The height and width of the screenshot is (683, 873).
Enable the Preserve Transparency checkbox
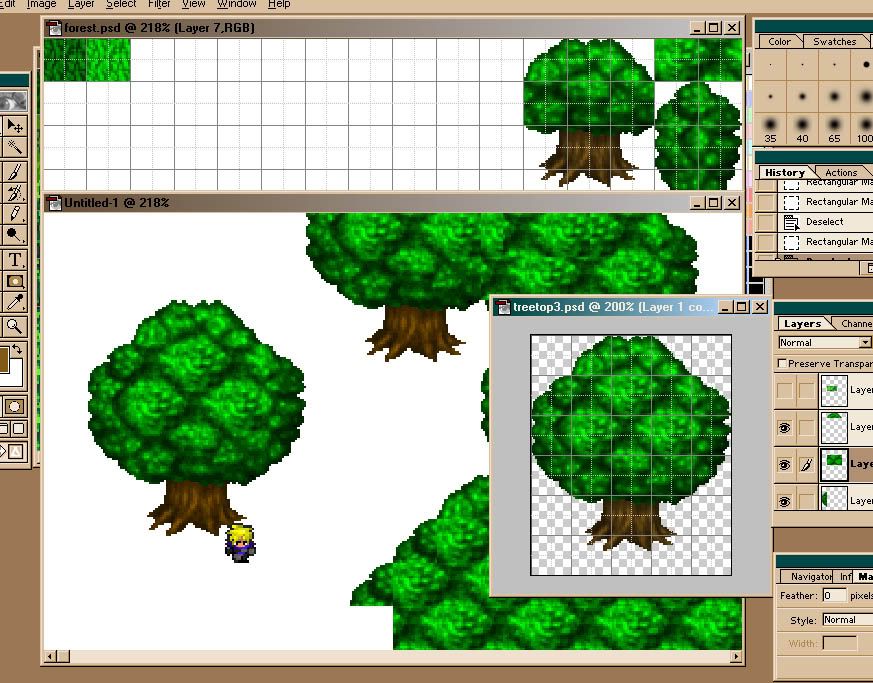(x=782, y=363)
